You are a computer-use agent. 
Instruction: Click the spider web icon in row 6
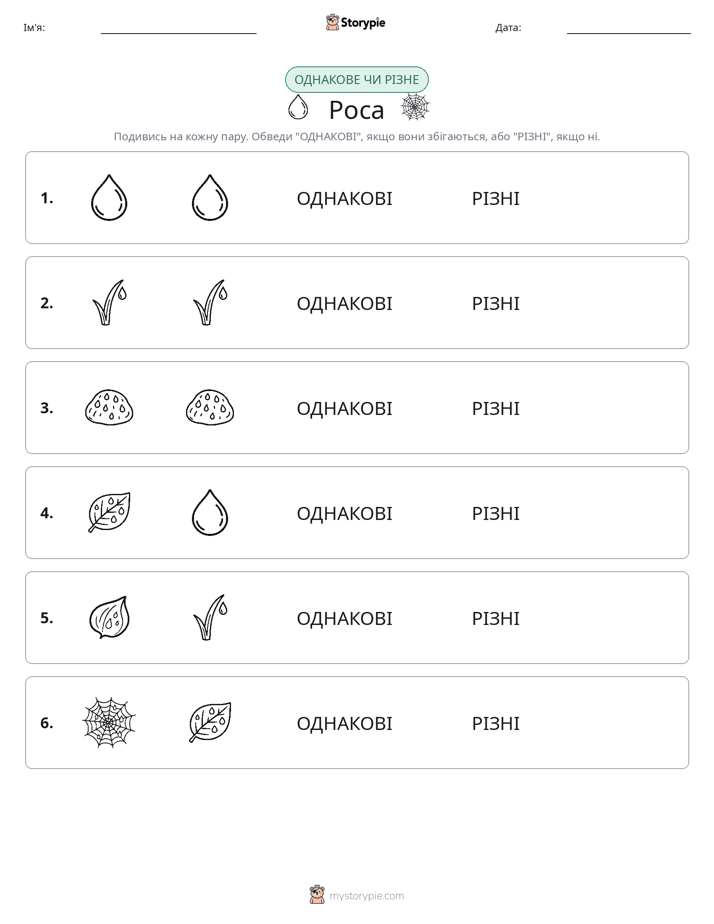109,722
